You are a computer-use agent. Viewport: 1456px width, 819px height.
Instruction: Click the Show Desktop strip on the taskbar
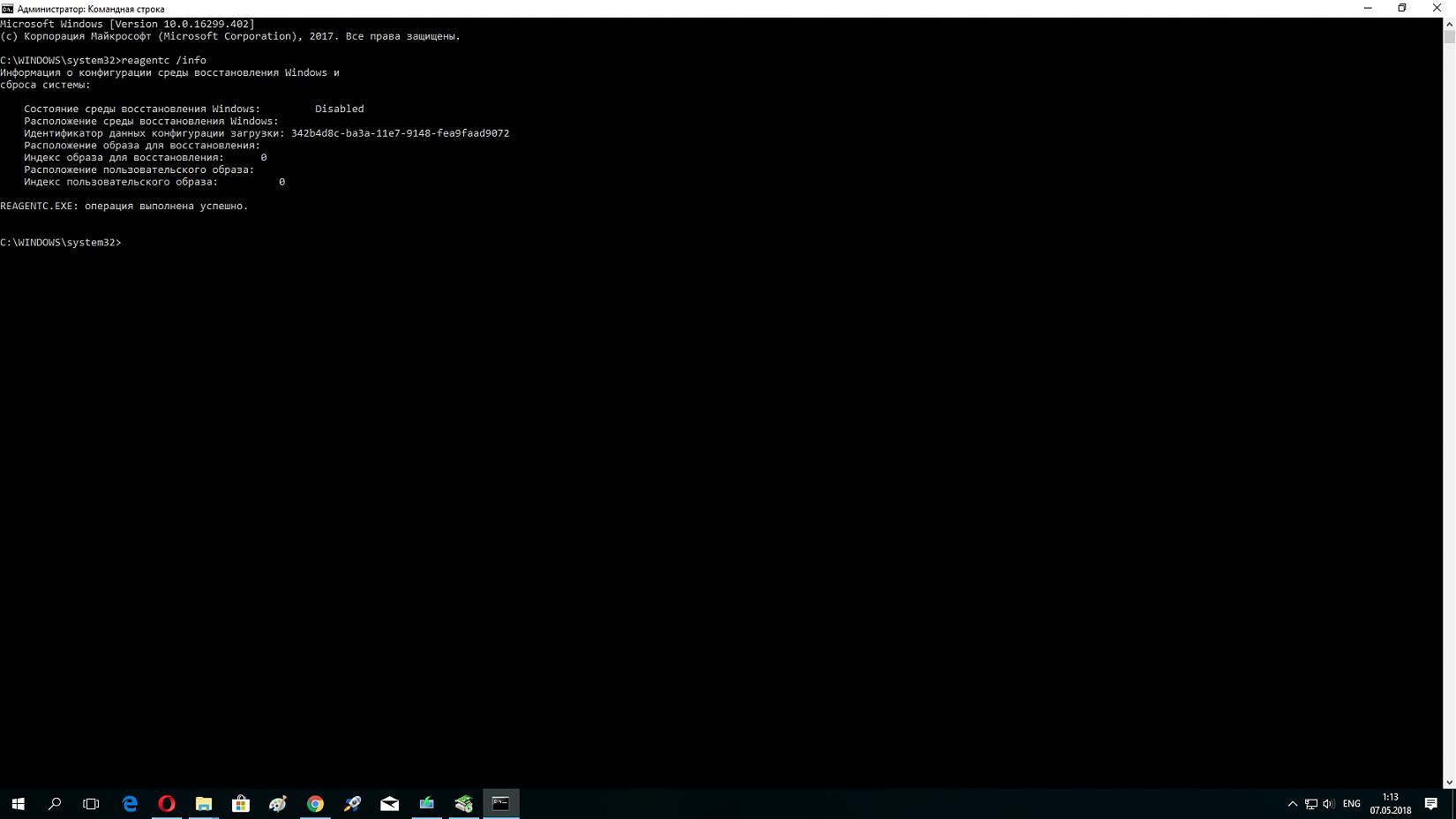click(1452, 804)
